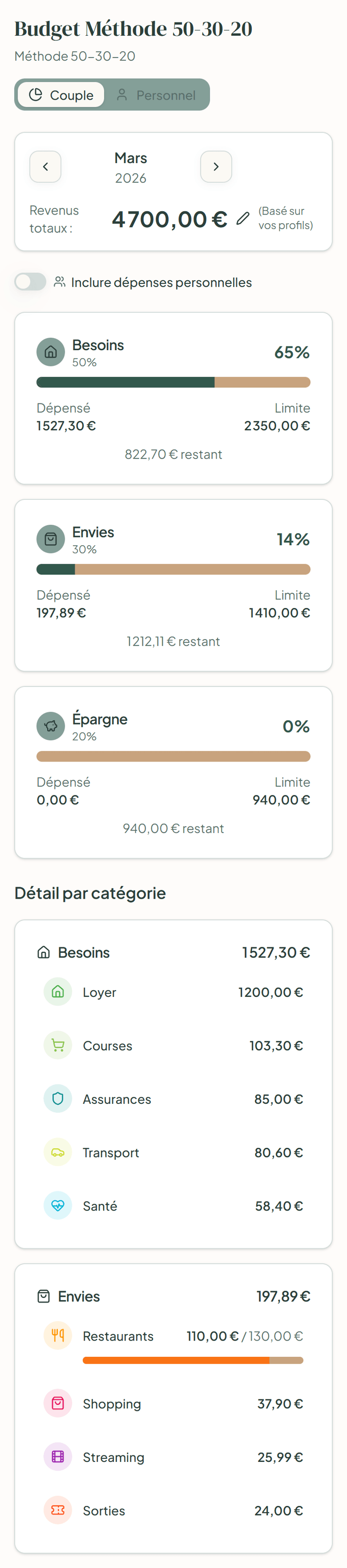The width and height of the screenshot is (347, 1568).
Task: Select the Besoins house icon
Action: point(51,352)
